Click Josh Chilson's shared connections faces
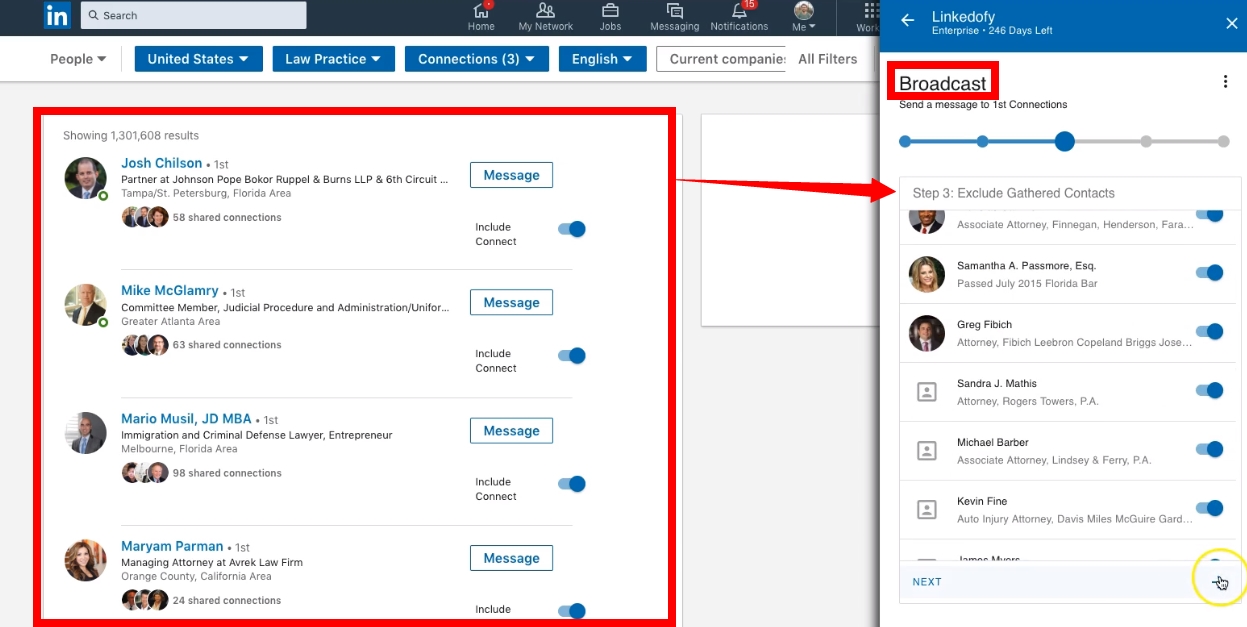 click(145, 217)
